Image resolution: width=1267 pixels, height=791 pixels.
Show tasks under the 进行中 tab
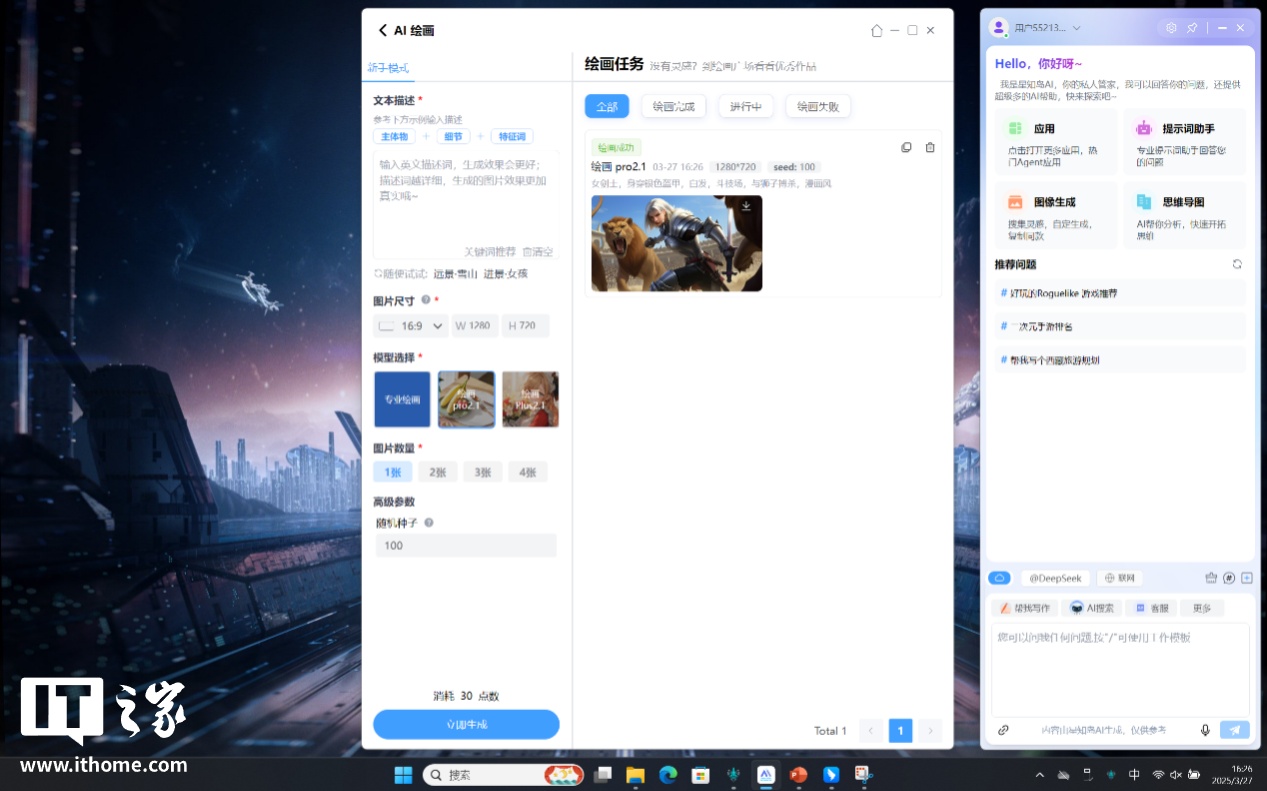(745, 106)
